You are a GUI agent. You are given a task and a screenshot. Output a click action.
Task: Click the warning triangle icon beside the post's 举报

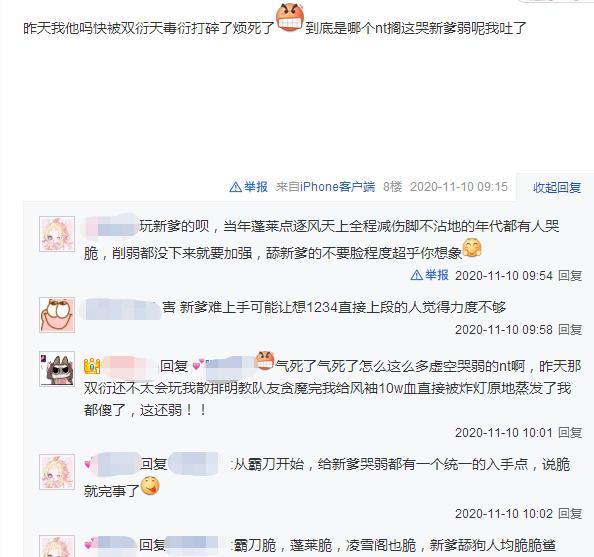(235, 187)
